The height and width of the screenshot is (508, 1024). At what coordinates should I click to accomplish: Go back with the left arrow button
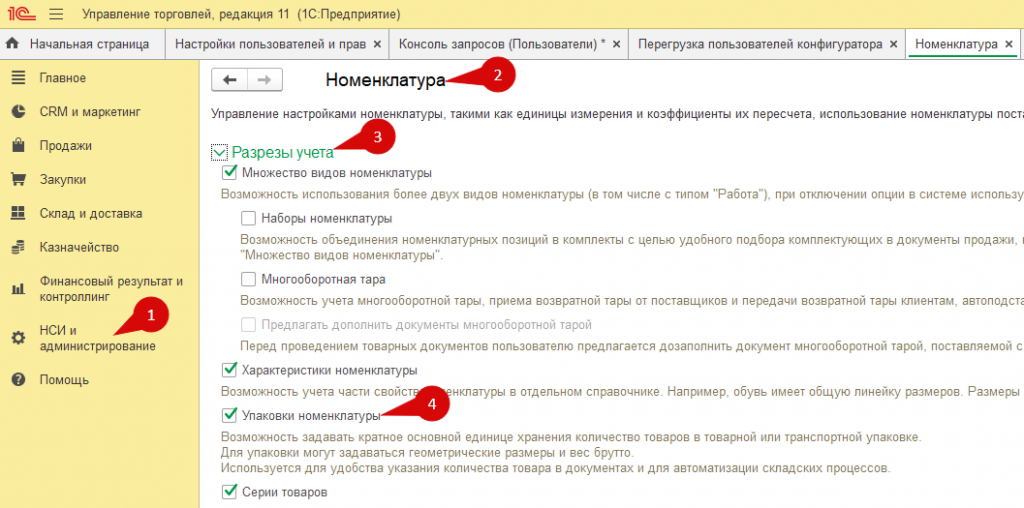(229, 80)
